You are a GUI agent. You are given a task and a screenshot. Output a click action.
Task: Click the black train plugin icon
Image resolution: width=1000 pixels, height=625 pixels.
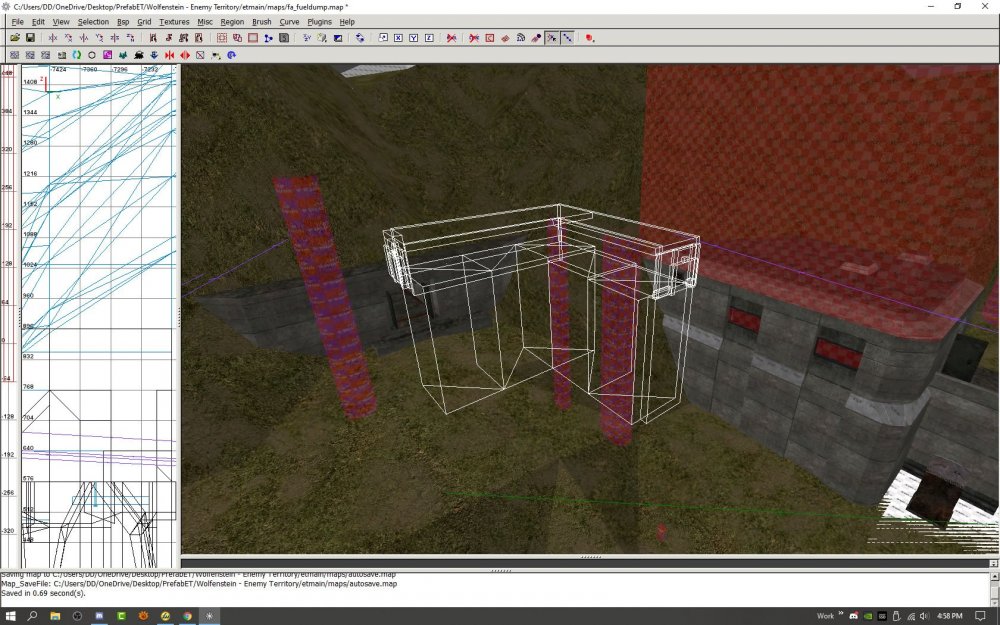pos(138,55)
